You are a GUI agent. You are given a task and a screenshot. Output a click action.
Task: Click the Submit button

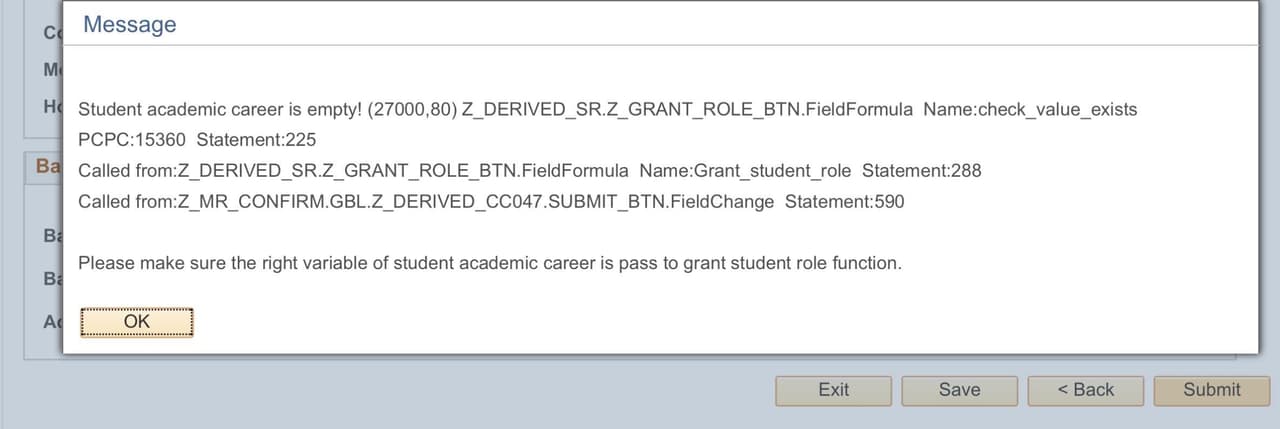(1211, 390)
